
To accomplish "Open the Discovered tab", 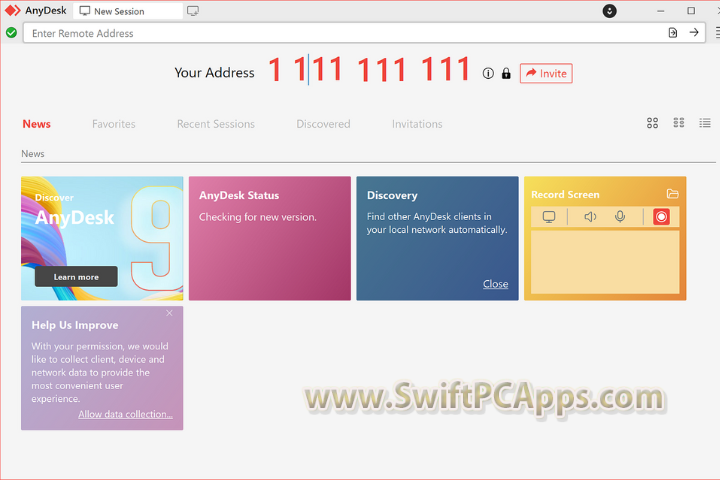I will pyautogui.click(x=323, y=124).
